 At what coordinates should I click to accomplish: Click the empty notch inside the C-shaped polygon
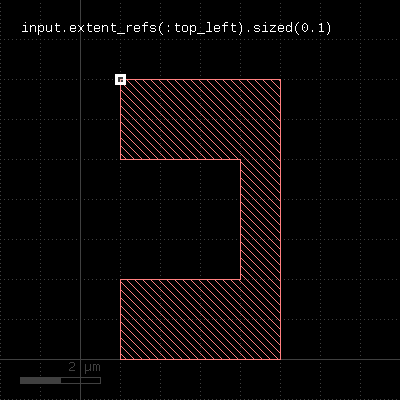pyautogui.click(x=180, y=219)
